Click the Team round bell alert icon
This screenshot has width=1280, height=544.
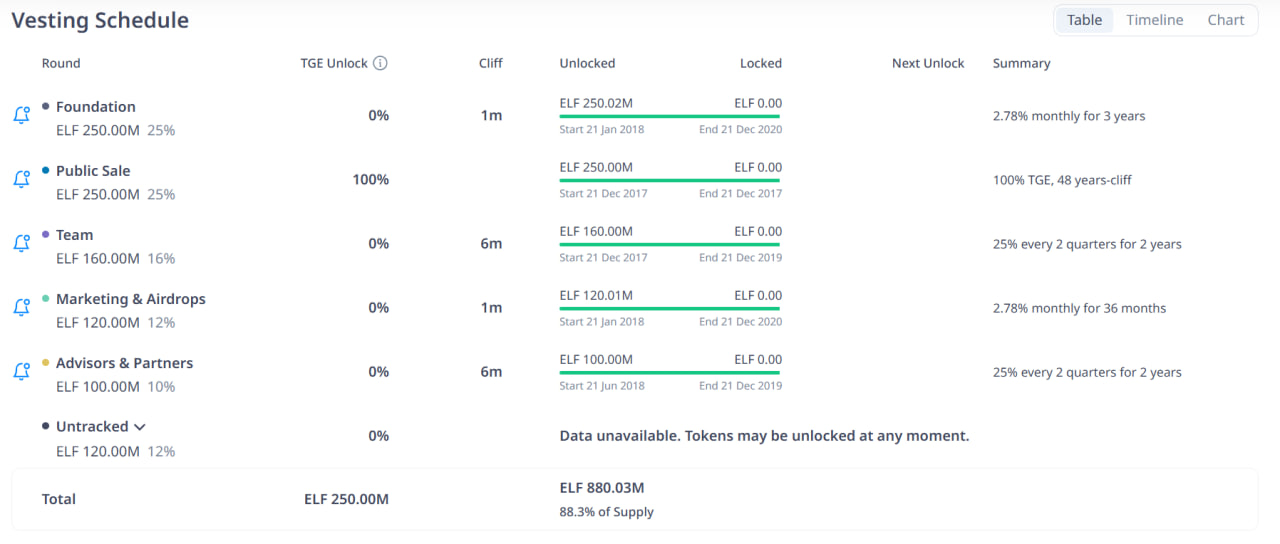(21, 244)
